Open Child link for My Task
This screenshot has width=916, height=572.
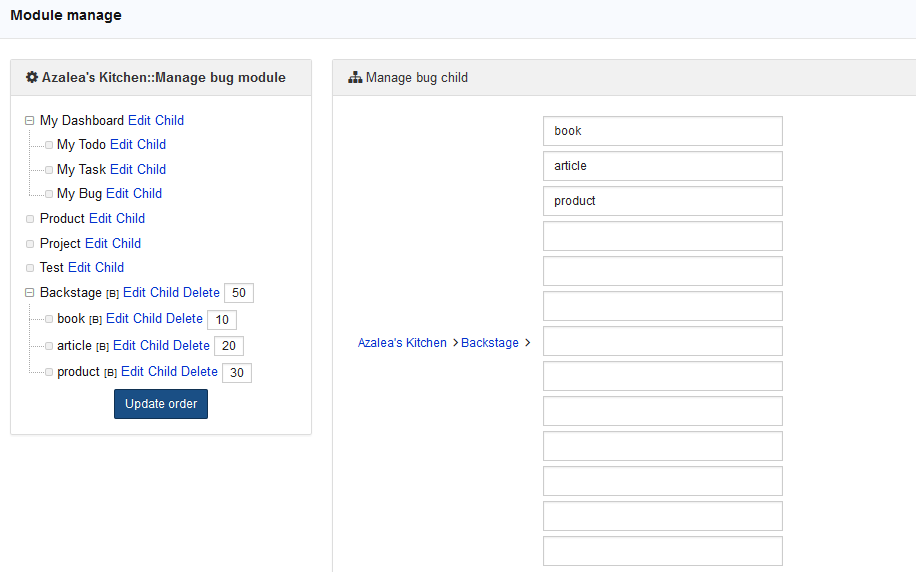(x=152, y=170)
